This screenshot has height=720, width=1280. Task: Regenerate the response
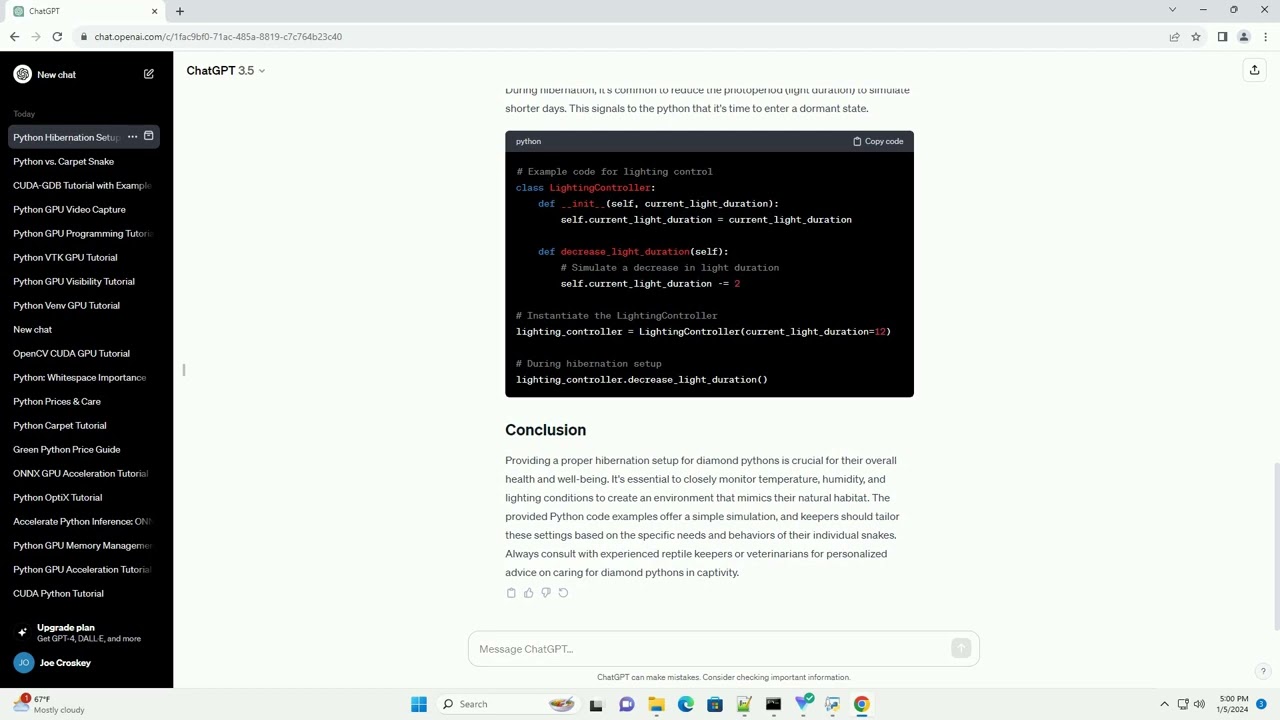click(563, 593)
